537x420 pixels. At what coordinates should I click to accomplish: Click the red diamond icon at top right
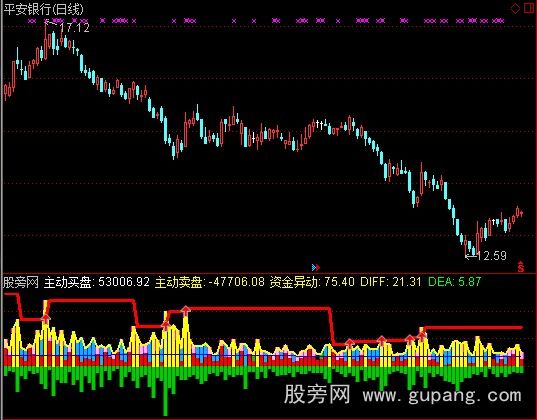tap(515, 8)
